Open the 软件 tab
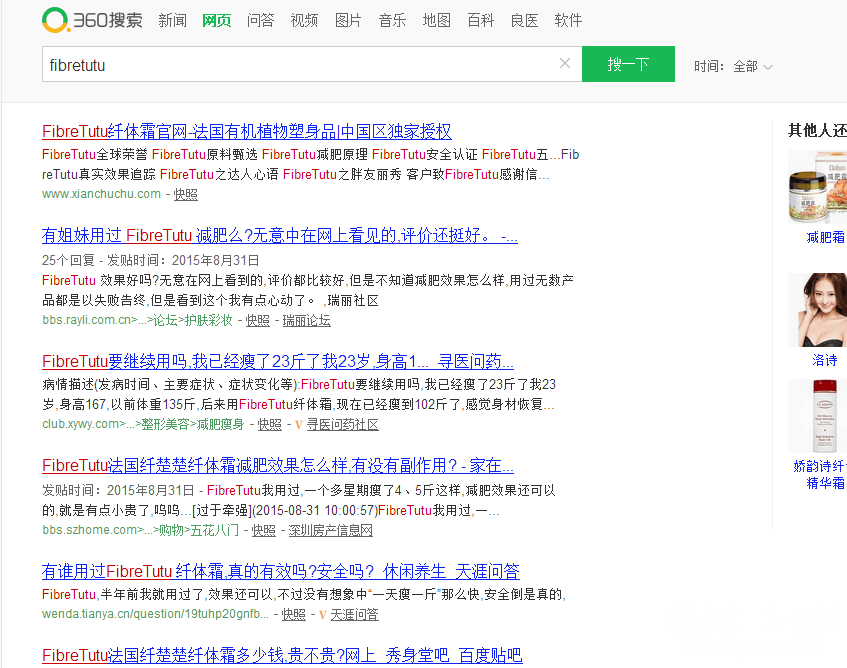 point(568,21)
